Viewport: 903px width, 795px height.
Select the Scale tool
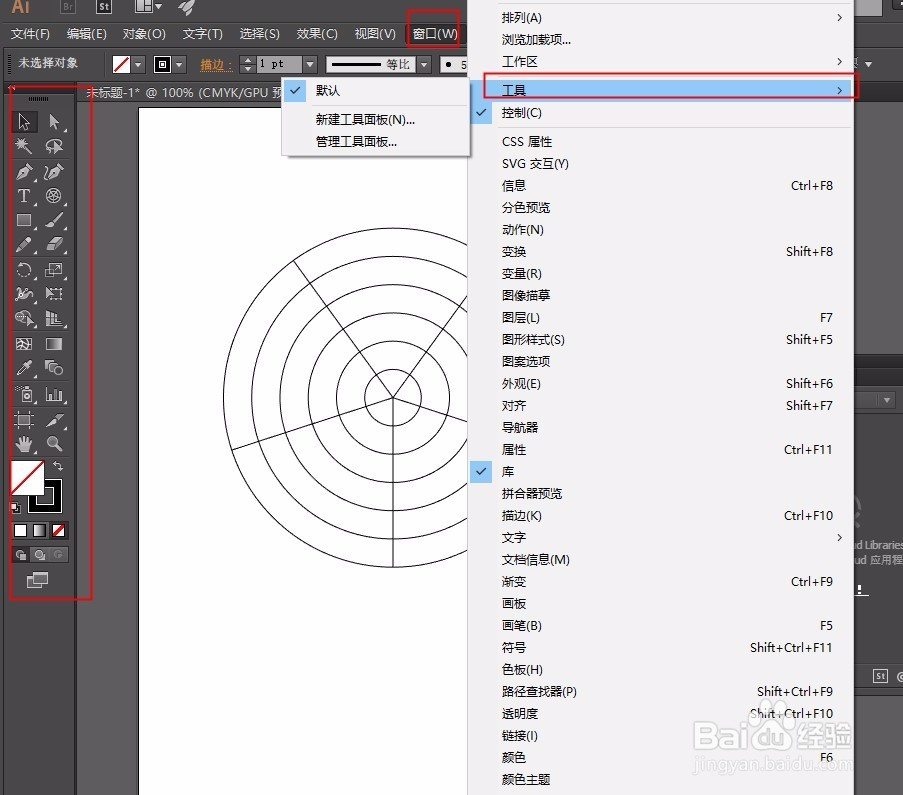(54, 270)
